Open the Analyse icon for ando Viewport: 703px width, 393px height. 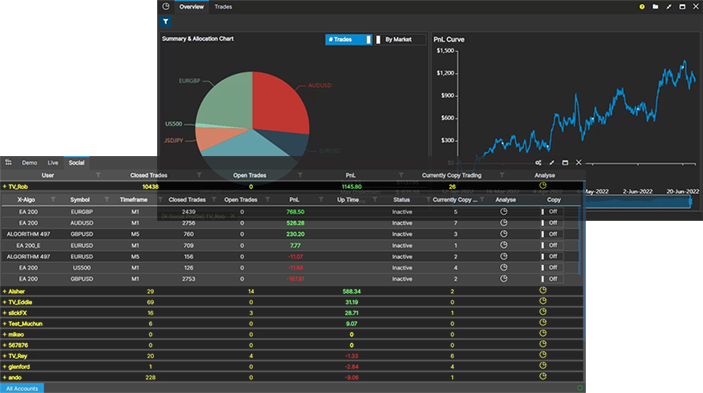[543, 376]
